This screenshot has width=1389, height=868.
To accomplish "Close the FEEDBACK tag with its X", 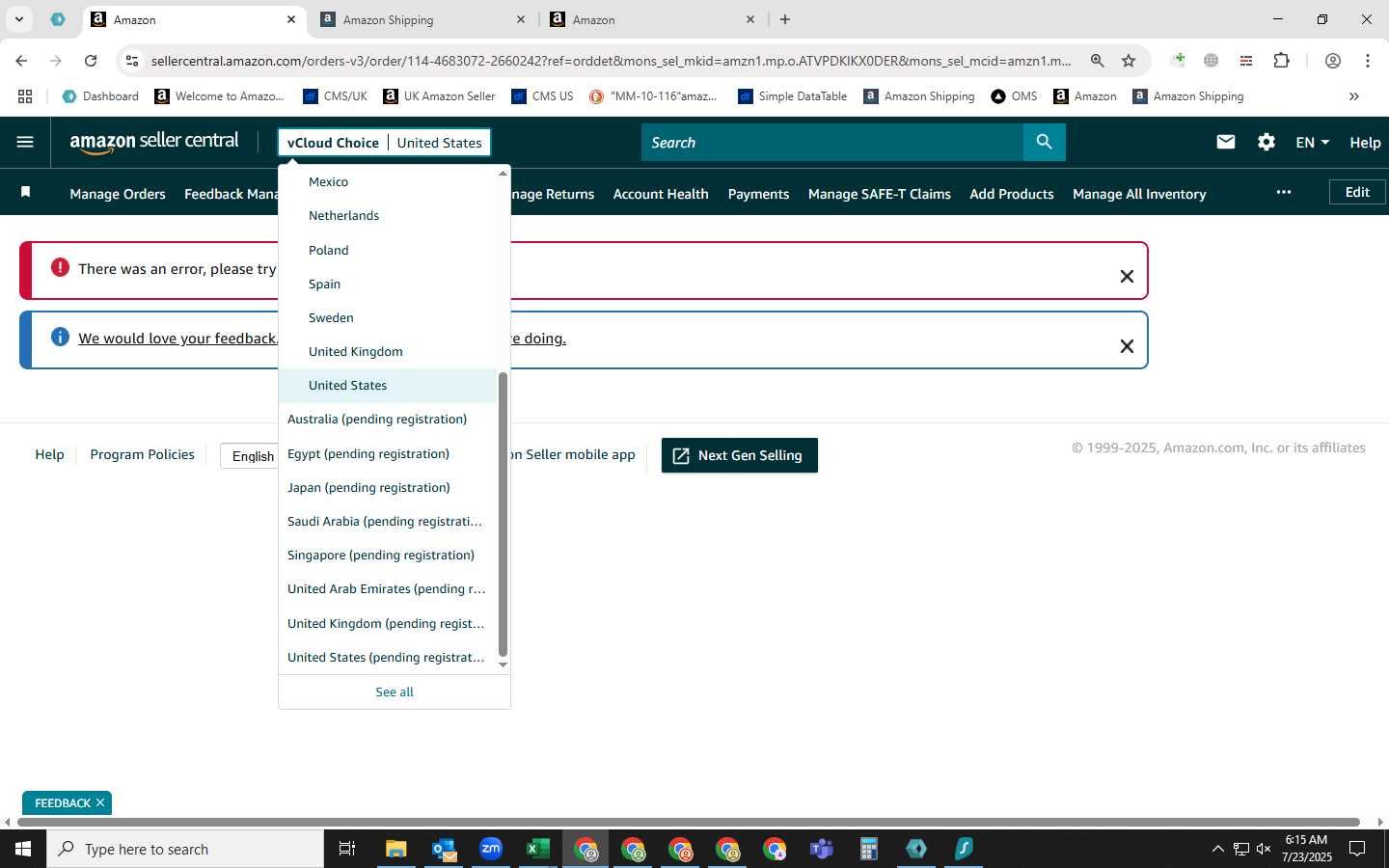I will pyautogui.click(x=100, y=802).
